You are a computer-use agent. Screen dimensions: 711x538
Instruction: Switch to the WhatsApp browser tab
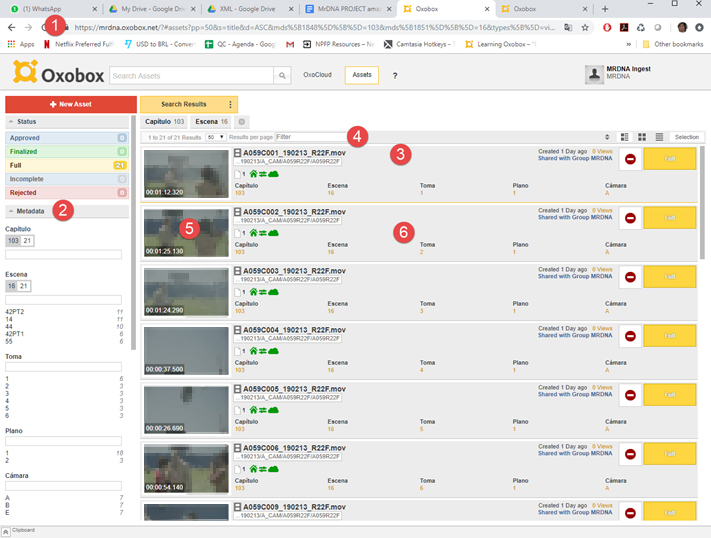54,9
